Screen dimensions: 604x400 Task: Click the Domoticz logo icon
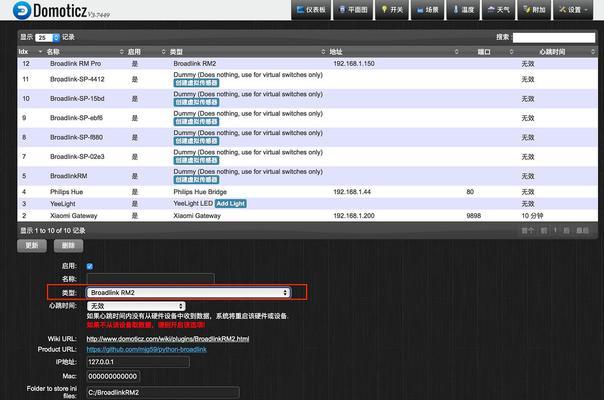(22, 10)
